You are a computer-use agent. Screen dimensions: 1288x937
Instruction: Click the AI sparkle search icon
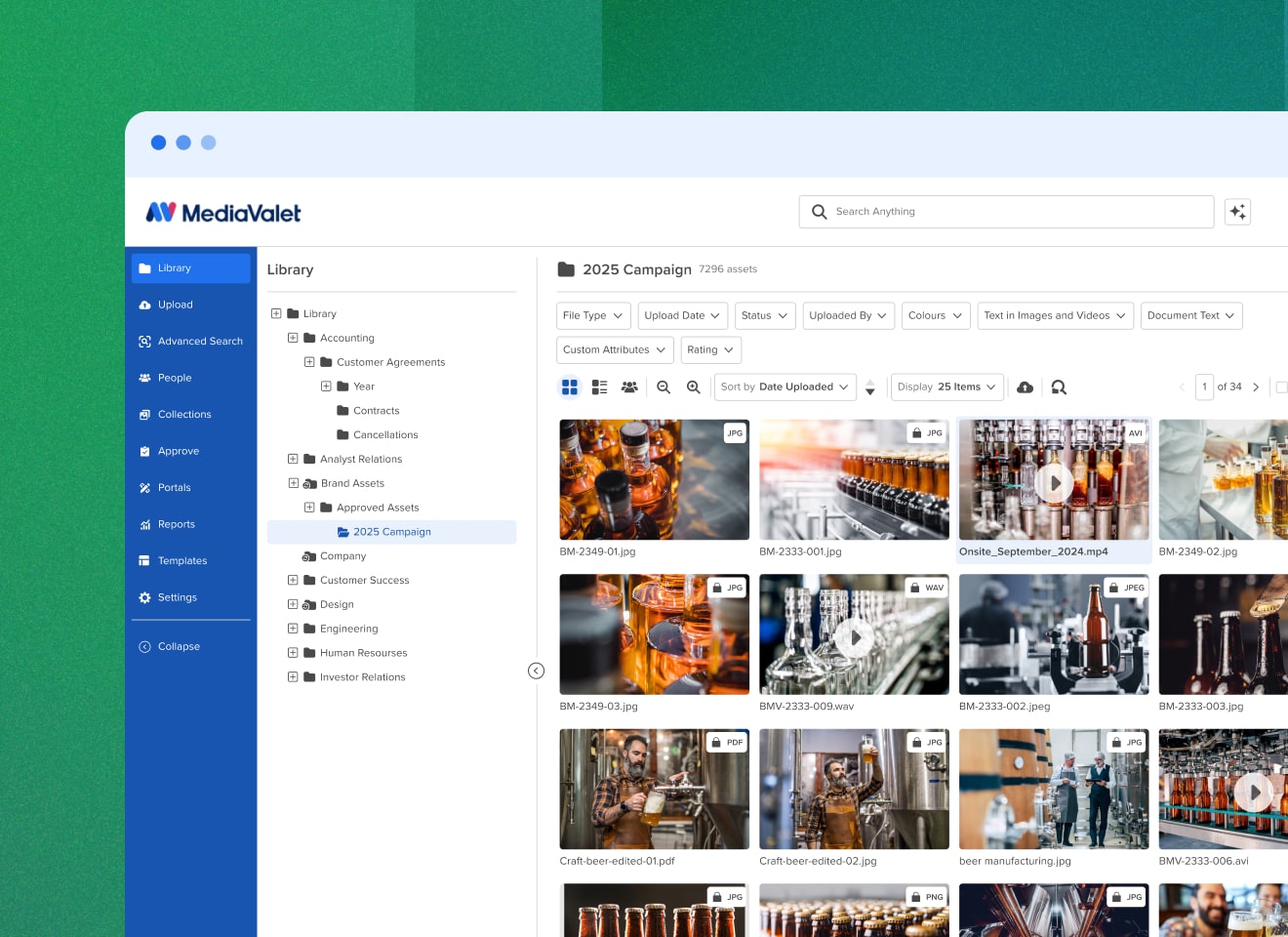click(x=1237, y=212)
